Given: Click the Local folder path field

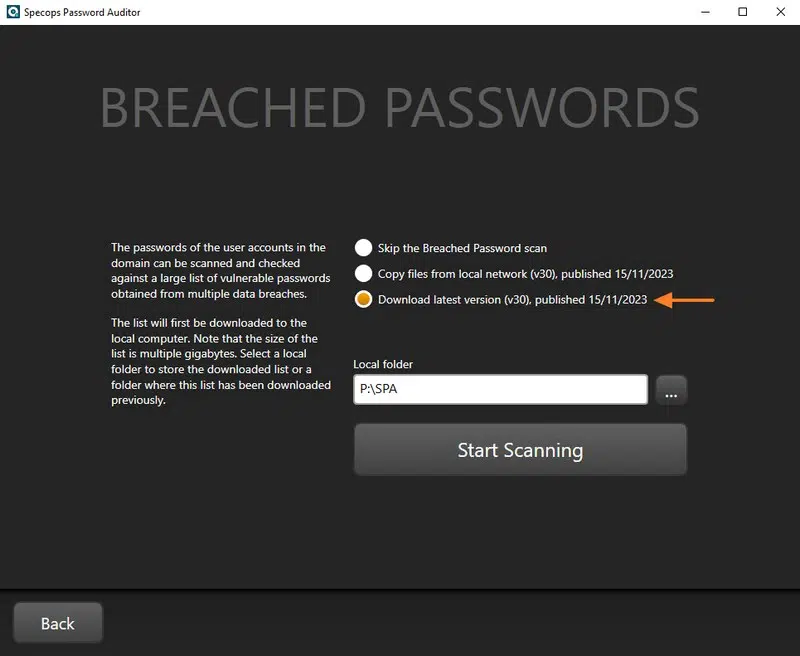Looking at the screenshot, I should coord(500,391).
